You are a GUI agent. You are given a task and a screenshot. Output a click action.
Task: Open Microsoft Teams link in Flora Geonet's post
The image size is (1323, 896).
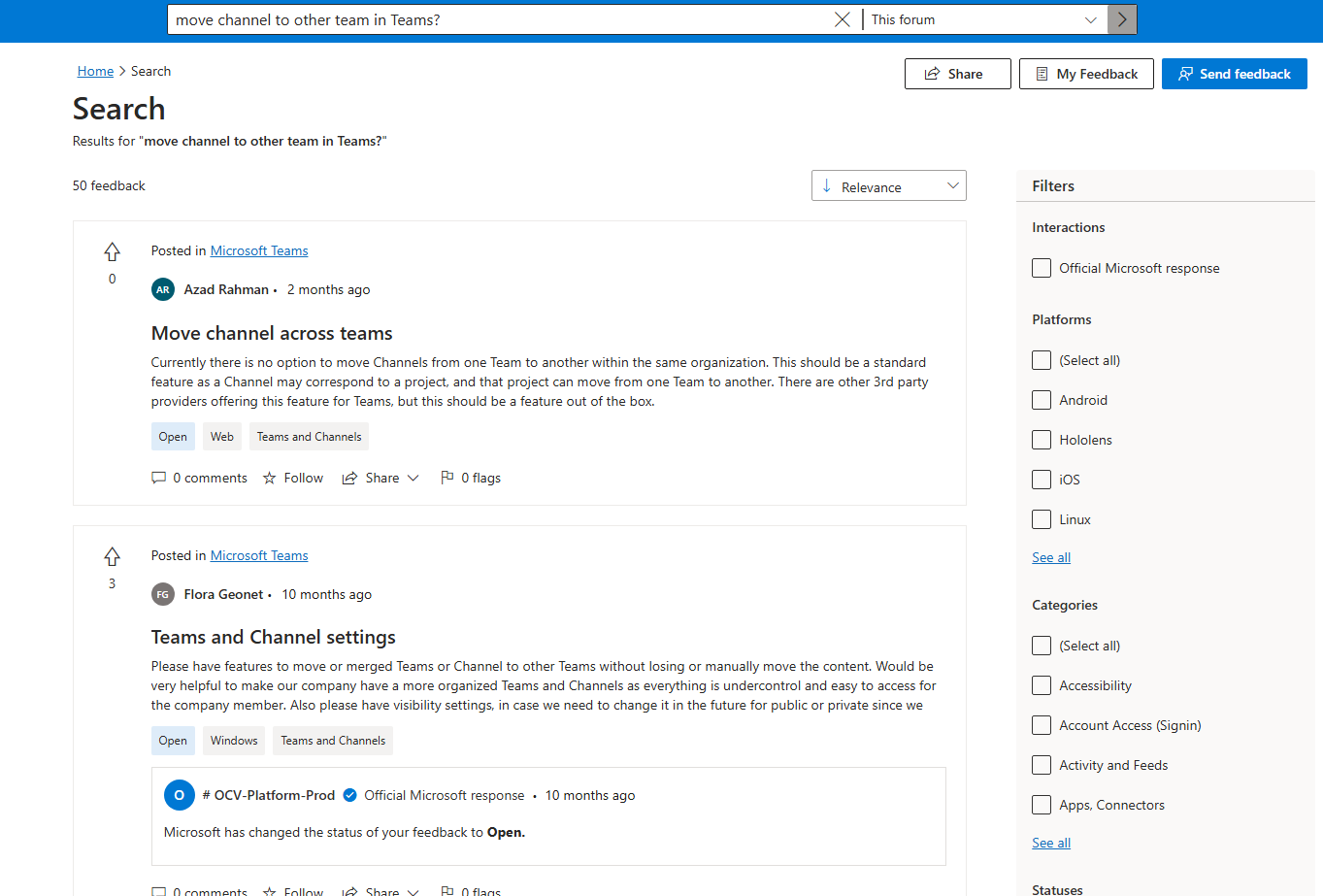pos(259,555)
